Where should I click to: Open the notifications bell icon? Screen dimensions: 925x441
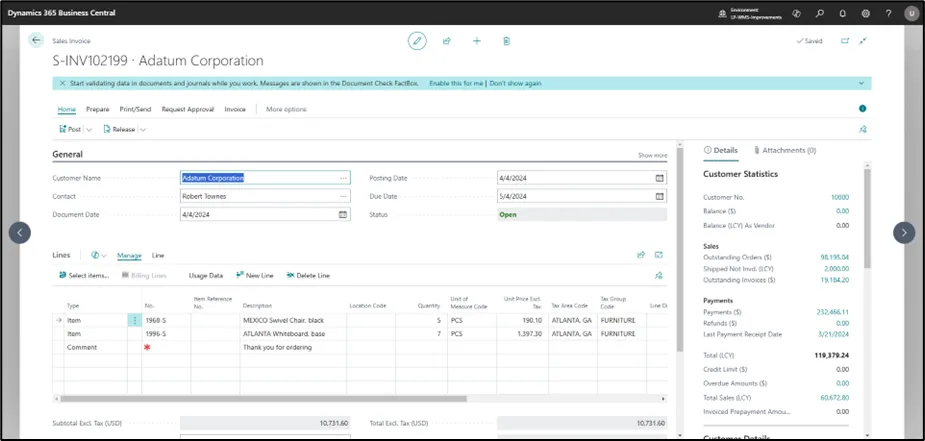click(x=842, y=13)
